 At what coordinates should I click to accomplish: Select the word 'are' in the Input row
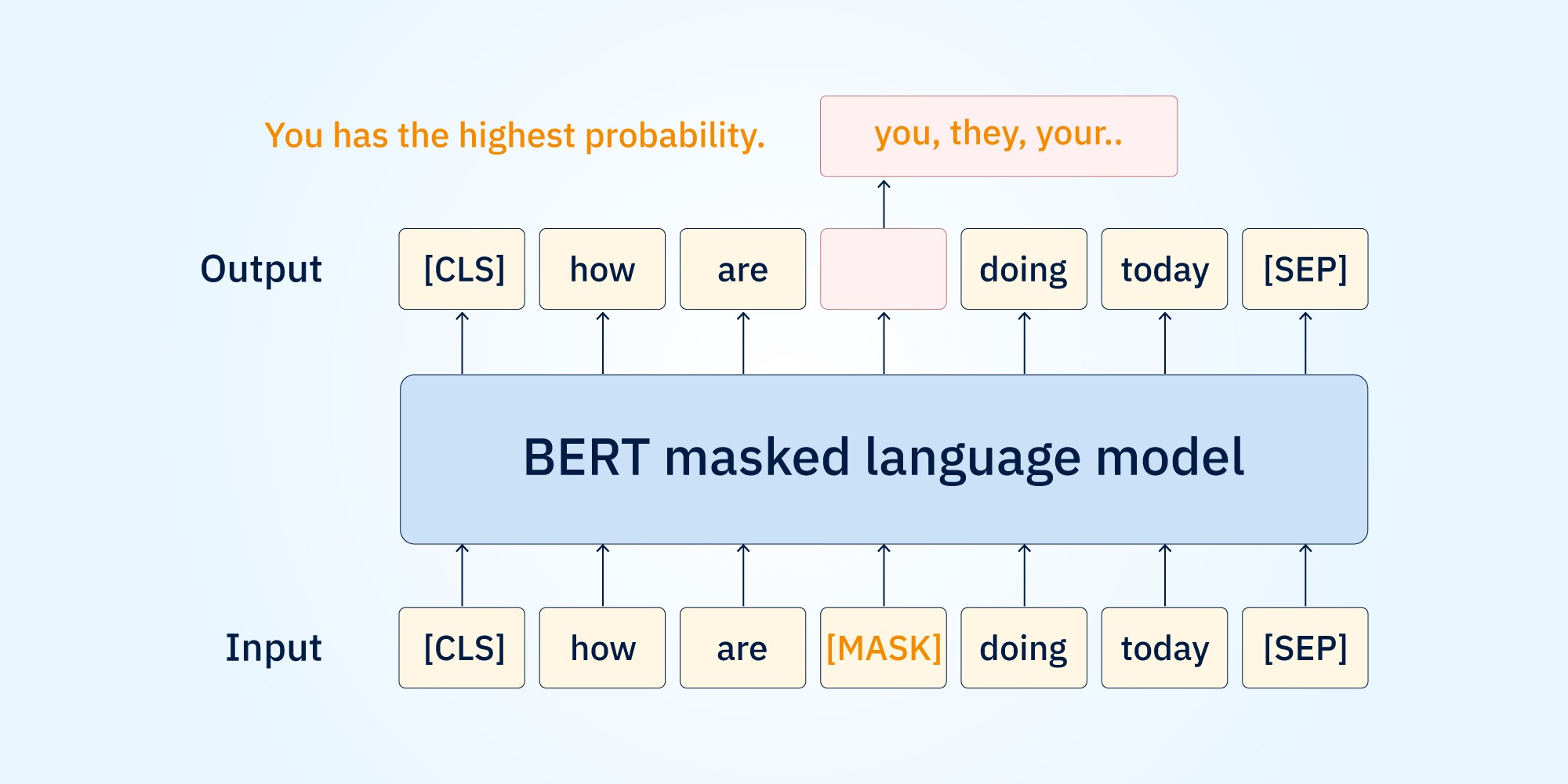[742, 648]
